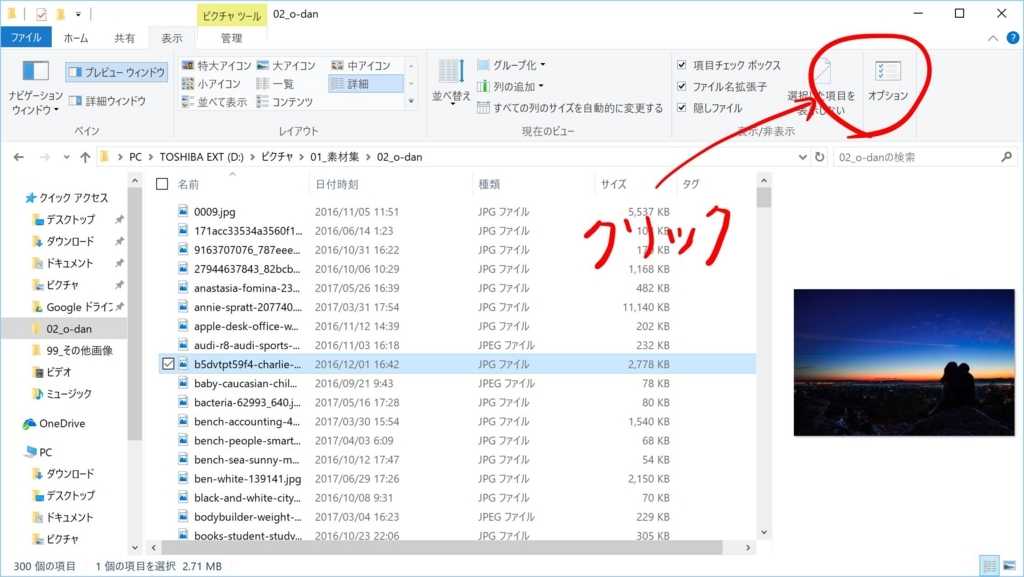Select Content (コンテンツ) layout
Screen dimensions: 1024x577
285,102
